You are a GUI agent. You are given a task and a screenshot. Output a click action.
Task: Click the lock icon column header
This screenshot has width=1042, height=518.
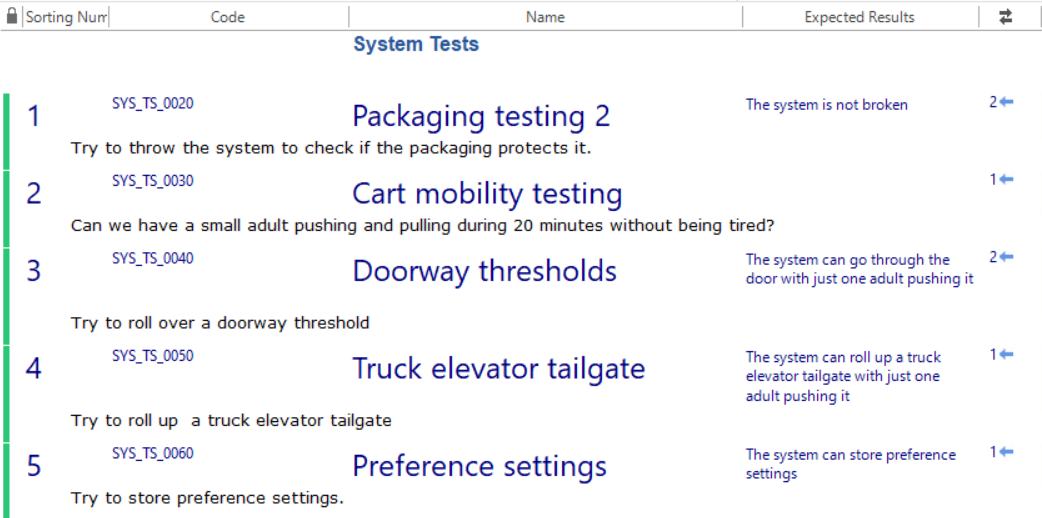[x=11, y=17]
